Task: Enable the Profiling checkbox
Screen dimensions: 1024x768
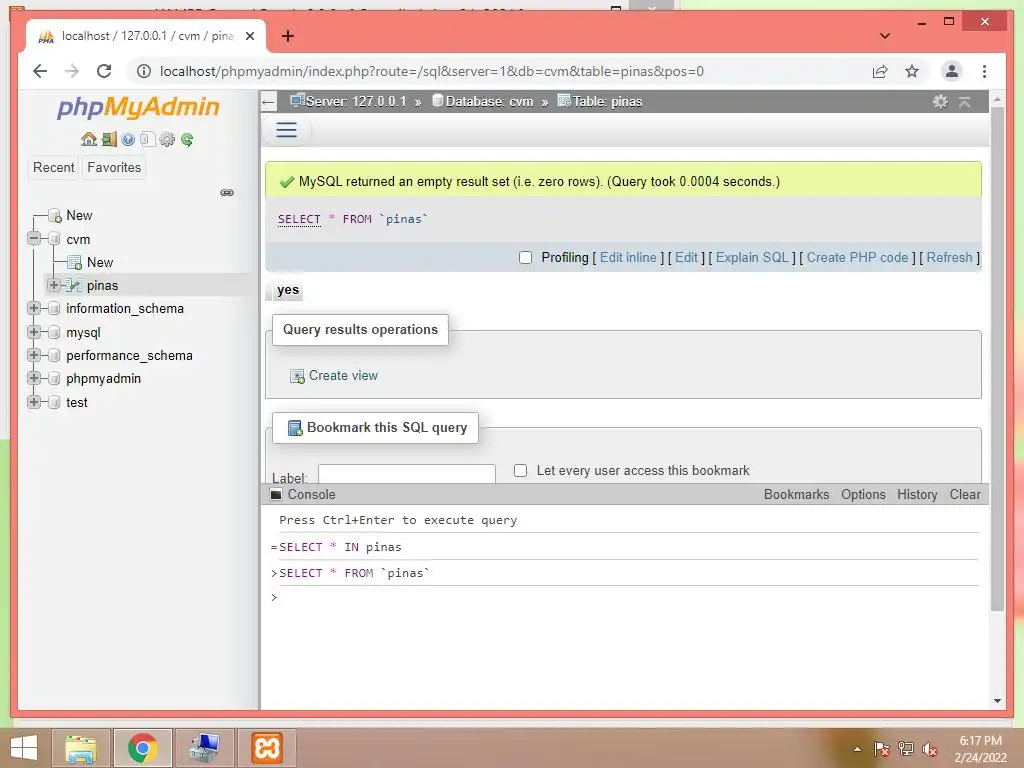Action: [526, 257]
